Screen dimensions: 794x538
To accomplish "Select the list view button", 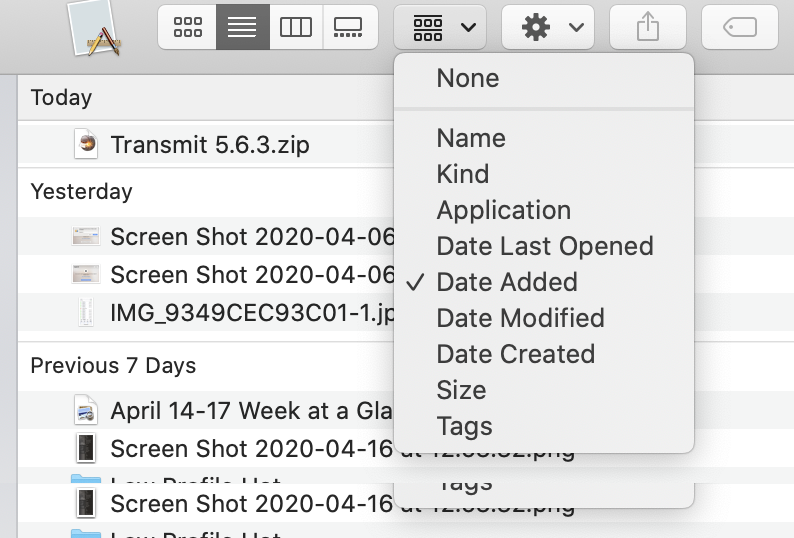I will coord(243,27).
